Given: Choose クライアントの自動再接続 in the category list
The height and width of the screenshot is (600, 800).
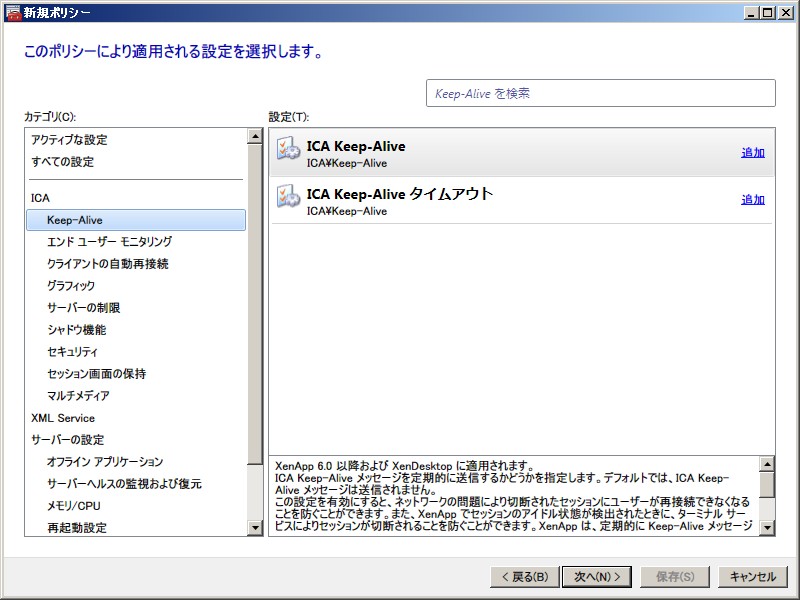Looking at the screenshot, I should (107, 264).
